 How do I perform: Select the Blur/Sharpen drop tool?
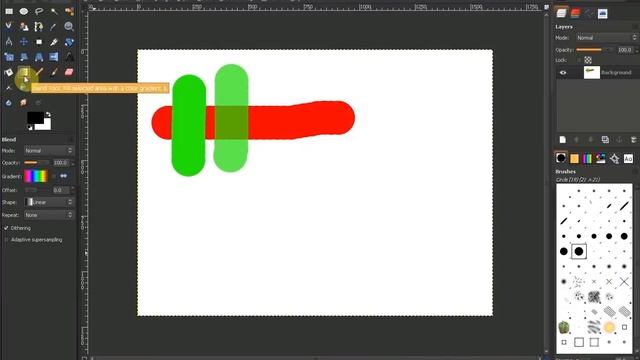(9, 102)
